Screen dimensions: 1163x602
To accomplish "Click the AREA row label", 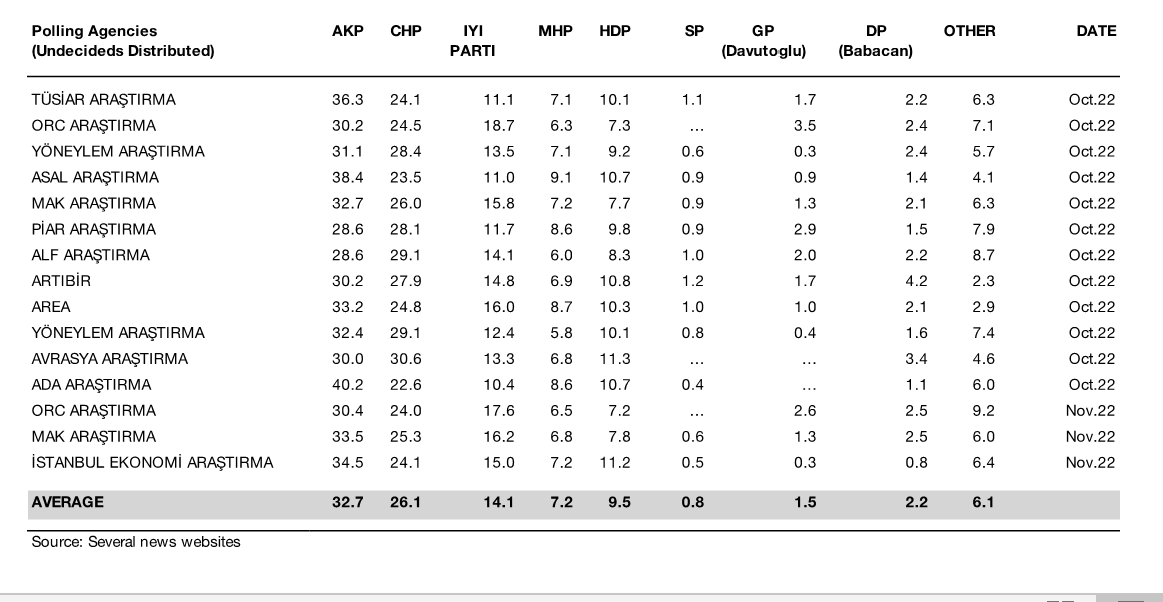I will point(51,307).
